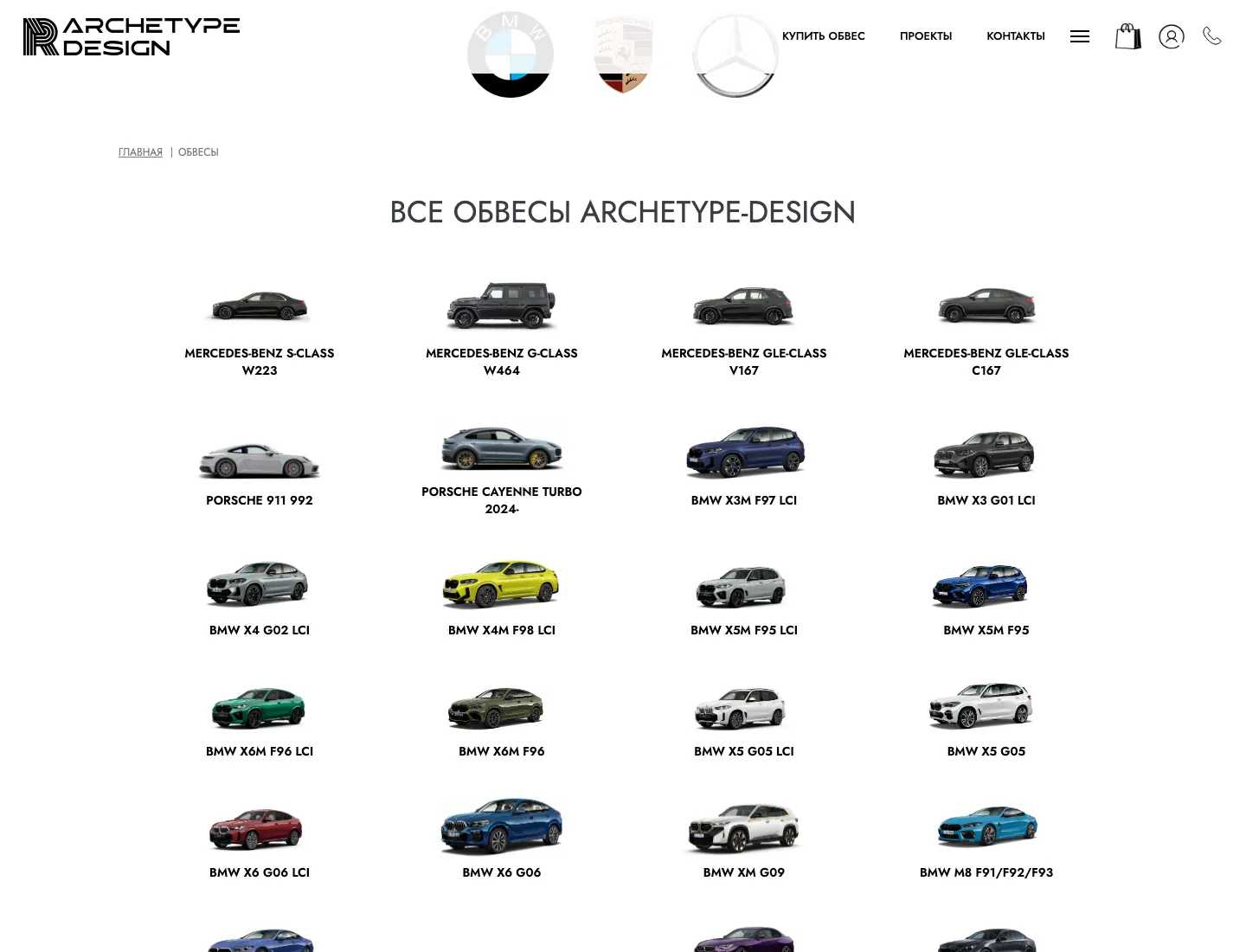1246x952 pixels.
Task: Open the BMW X5 G05 LCI car image
Action: 741,707
